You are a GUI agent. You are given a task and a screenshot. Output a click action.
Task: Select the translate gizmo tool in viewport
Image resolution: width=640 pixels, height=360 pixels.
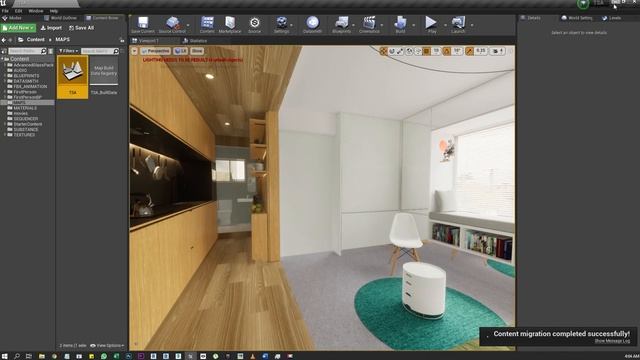[x=383, y=51]
